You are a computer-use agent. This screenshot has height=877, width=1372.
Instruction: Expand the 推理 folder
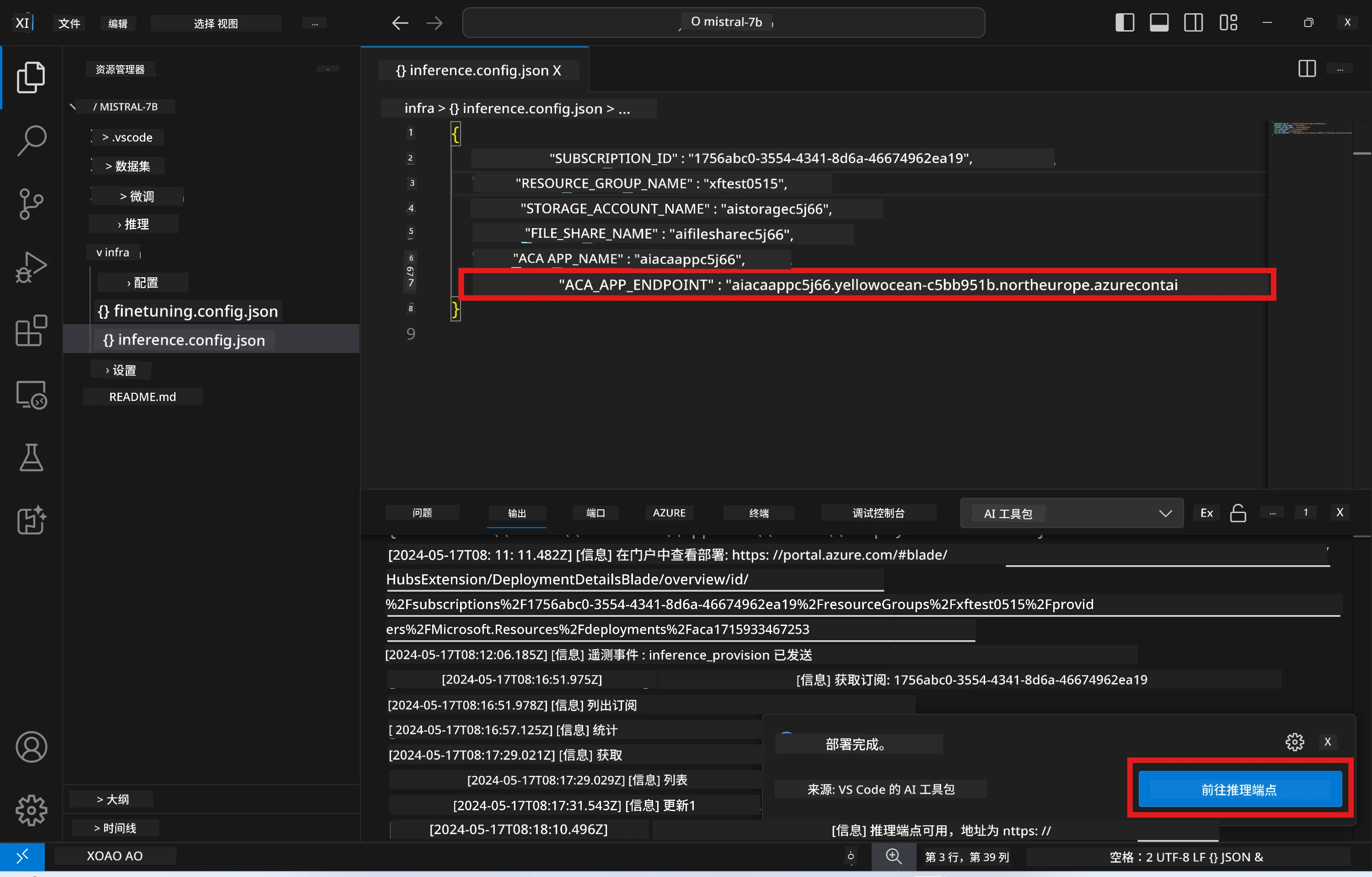click(x=134, y=225)
